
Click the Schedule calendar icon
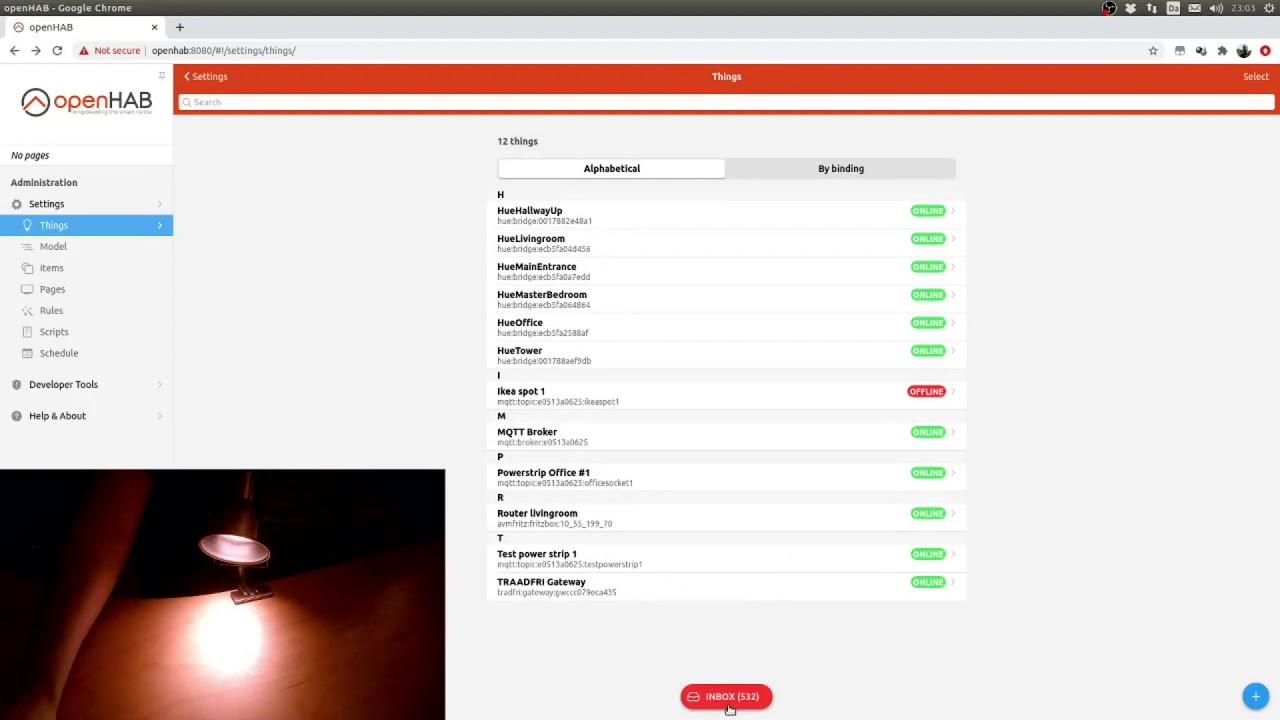(28, 353)
